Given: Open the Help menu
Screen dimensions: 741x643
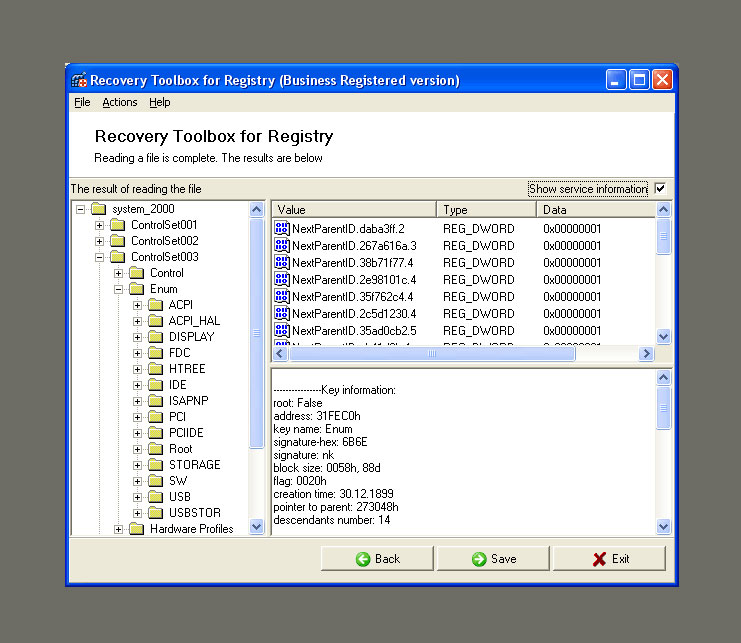Looking at the screenshot, I should (x=160, y=102).
